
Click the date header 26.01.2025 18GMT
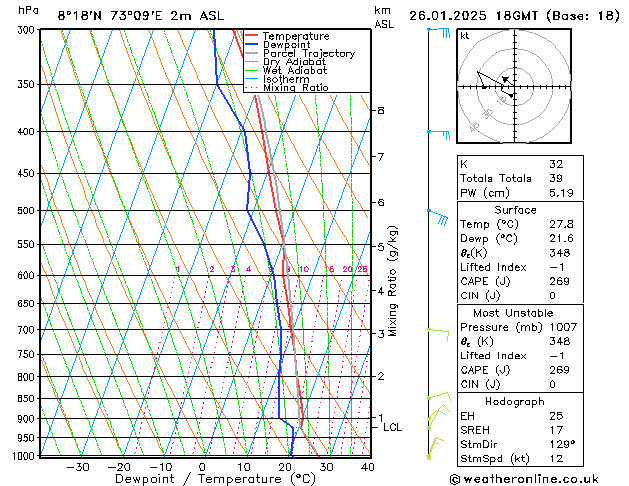pyautogui.click(x=513, y=15)
